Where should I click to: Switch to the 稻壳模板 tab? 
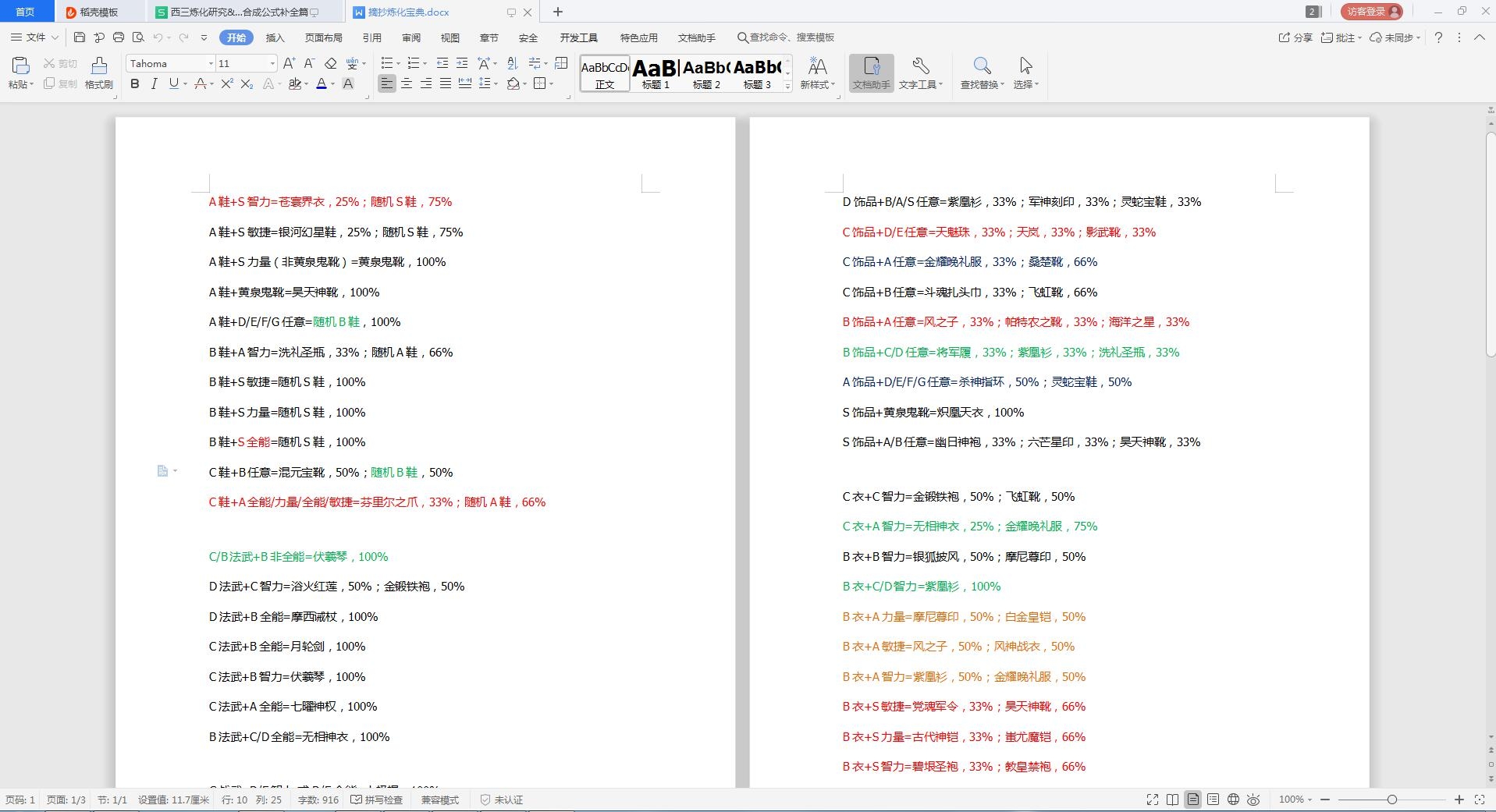pyautogui.click(x=99, y=12)
